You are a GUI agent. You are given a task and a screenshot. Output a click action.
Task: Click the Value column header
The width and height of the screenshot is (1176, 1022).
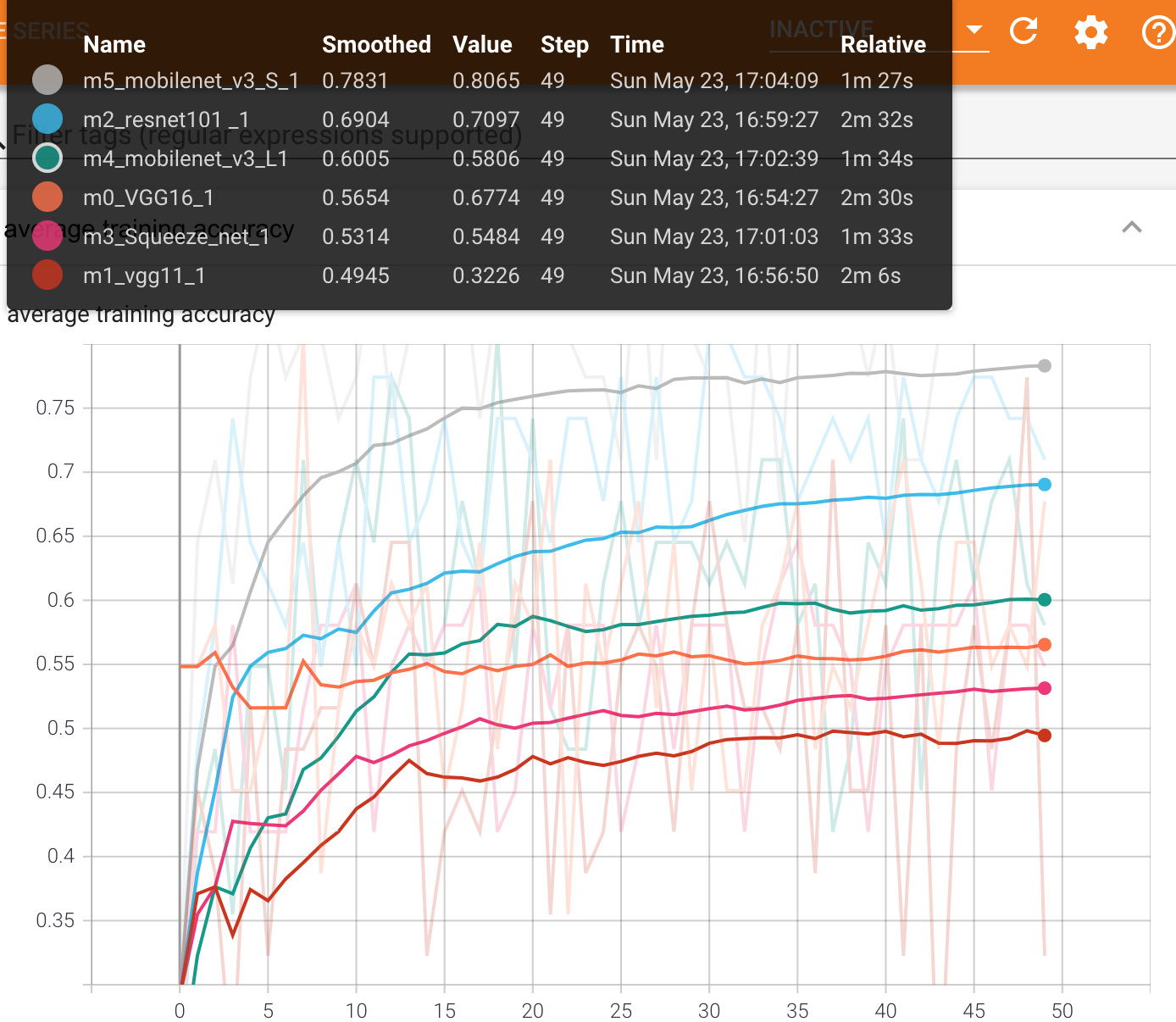482,44
